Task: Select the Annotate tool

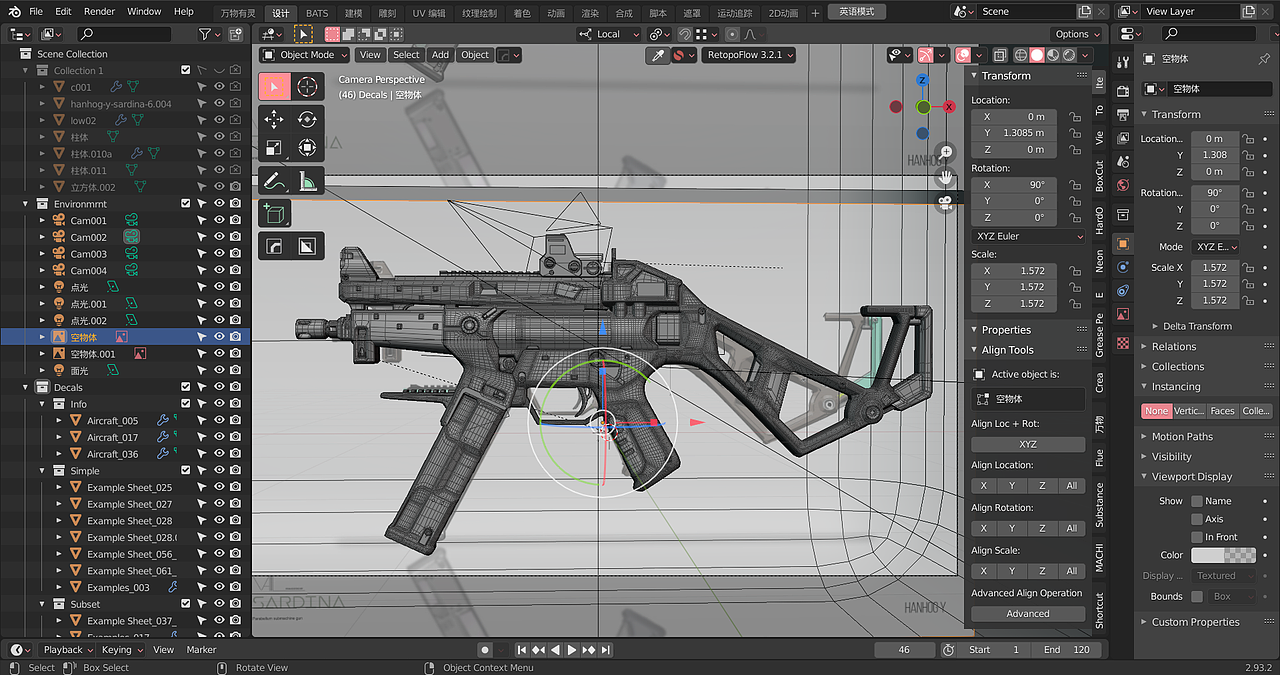Action: [274, 181]
